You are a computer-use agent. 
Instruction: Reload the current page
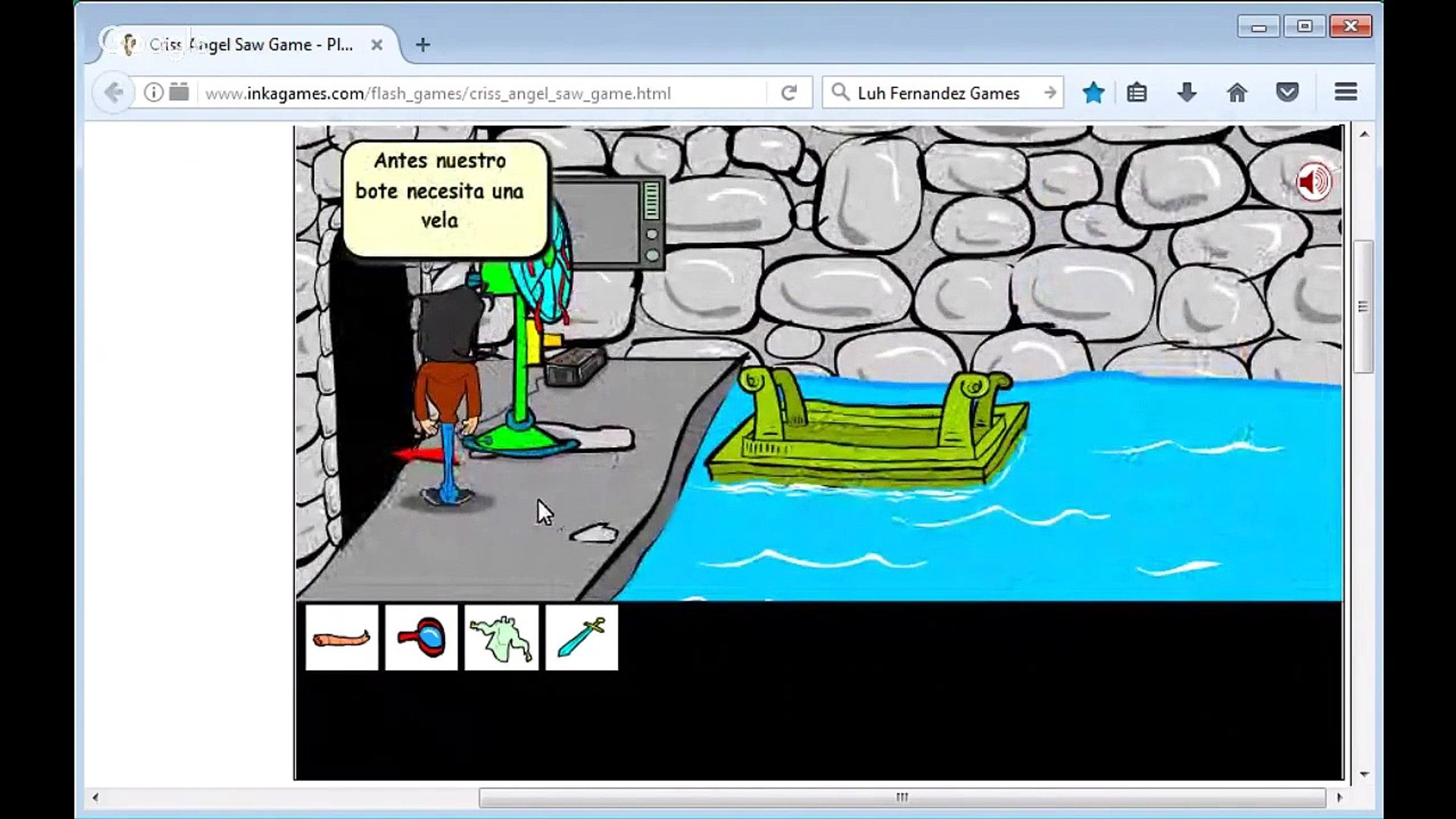tap(789, 93)
